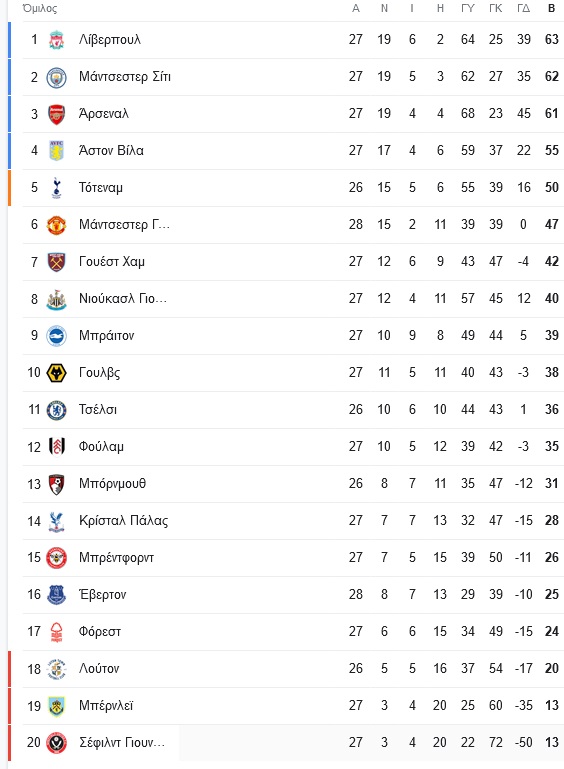Select the Μπράιτον team name
Viewport: 564px width, 769px height.
coord(106,335)
